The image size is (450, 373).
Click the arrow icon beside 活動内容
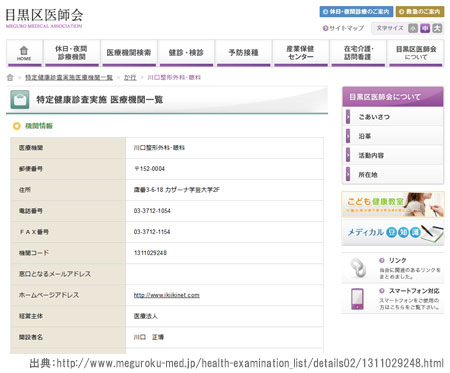point(348,155)
